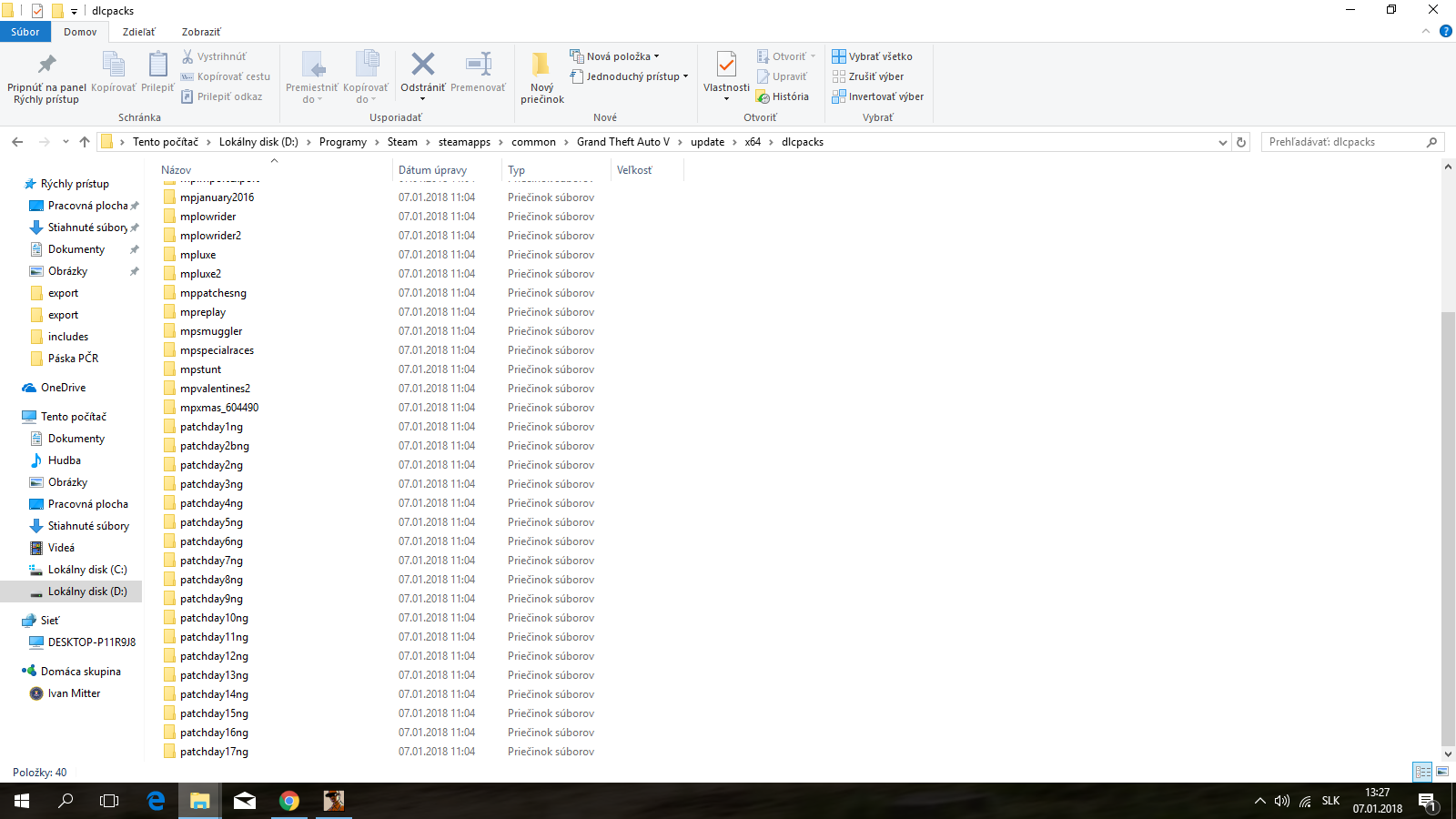1456x819 pixels.
Task: Select the mpsmuggler folder
Action: coord(211,331)
